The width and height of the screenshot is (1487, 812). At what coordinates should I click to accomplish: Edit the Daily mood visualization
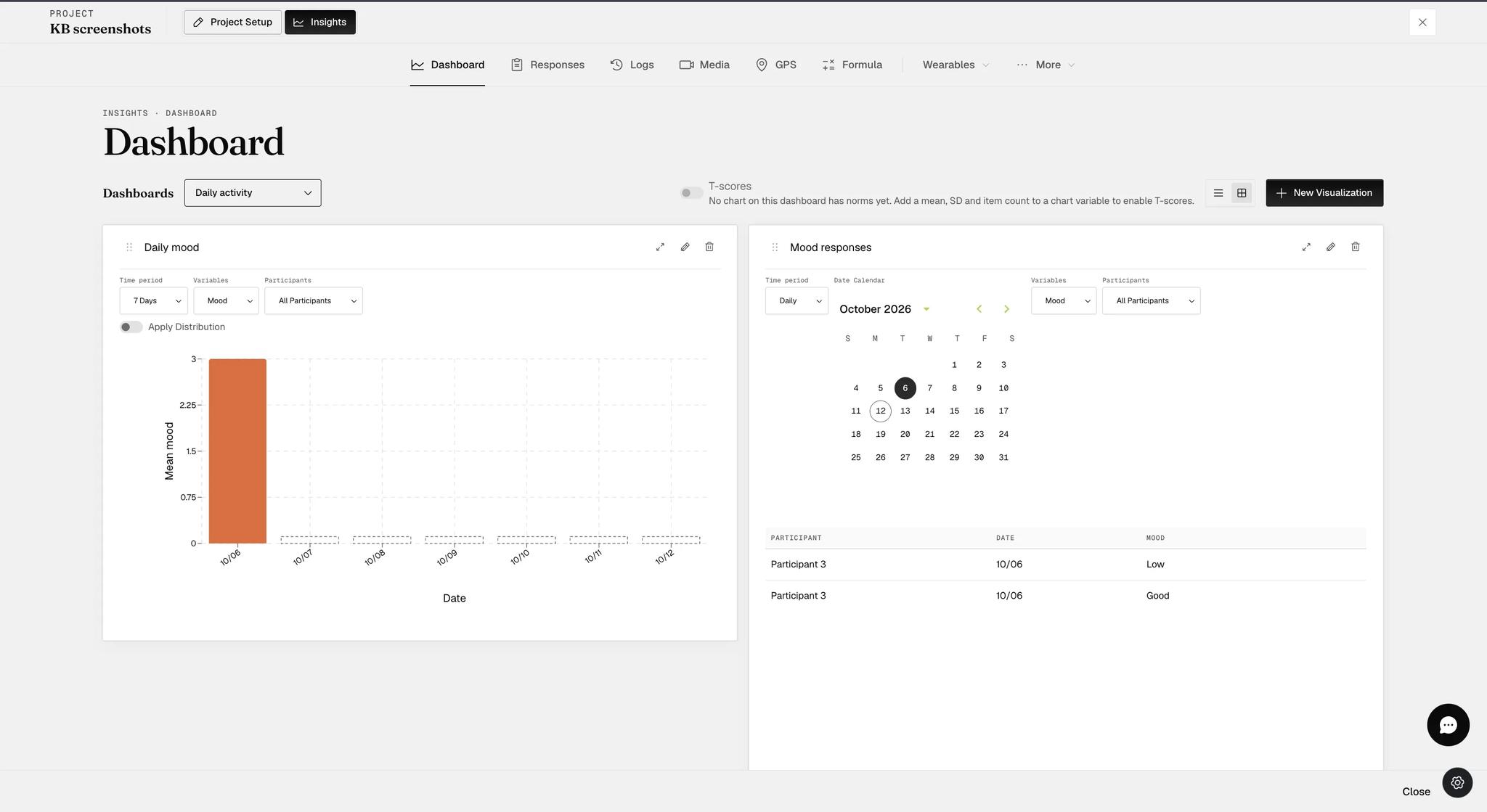point(685,247)
